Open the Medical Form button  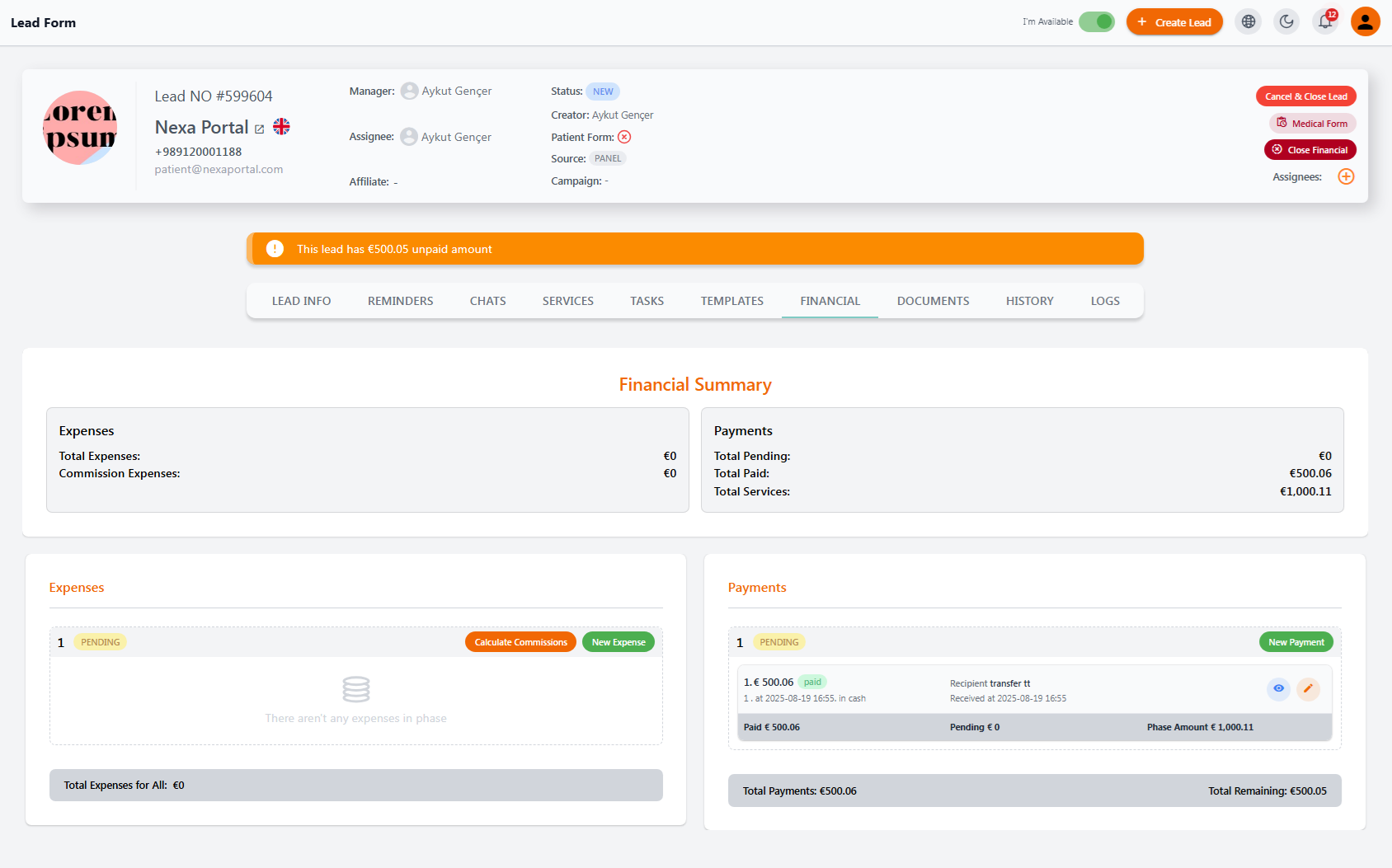[x=1313, y=124]
